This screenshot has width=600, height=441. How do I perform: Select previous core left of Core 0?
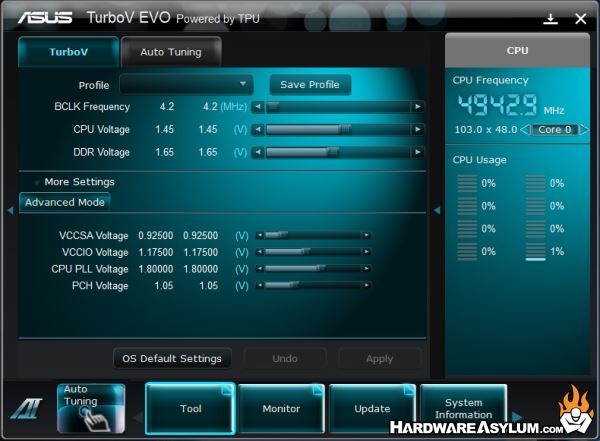pyautogui.click(x=525, y=130)
